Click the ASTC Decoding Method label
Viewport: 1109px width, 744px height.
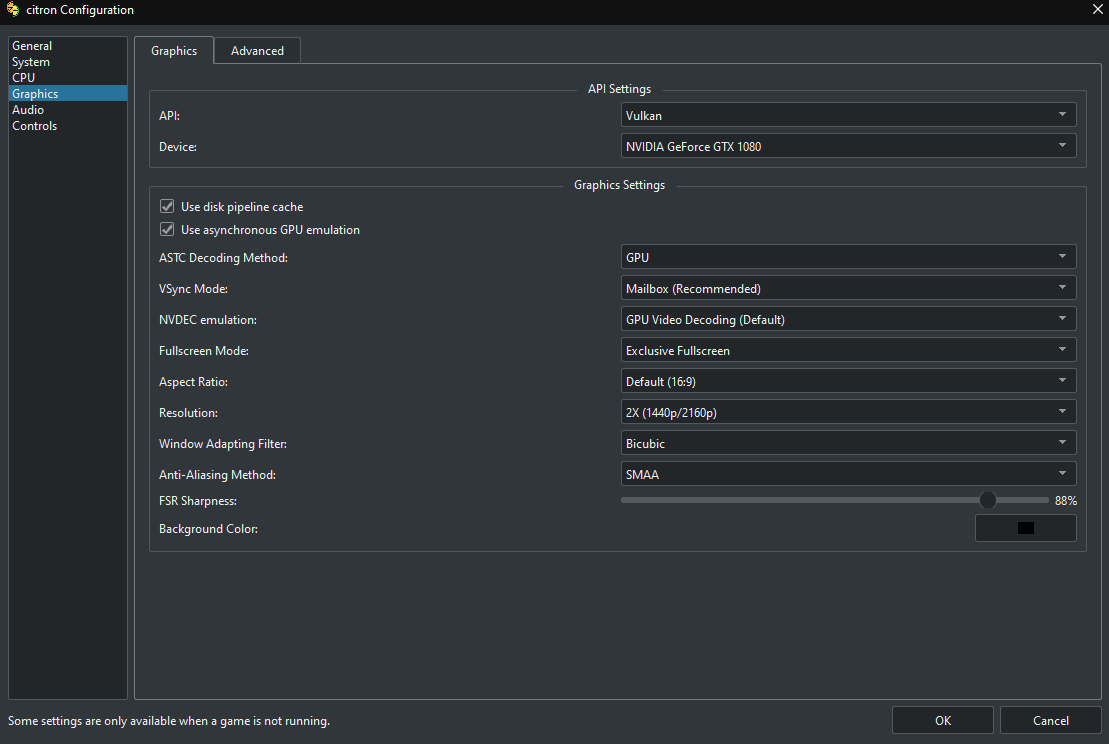(223, 257)
